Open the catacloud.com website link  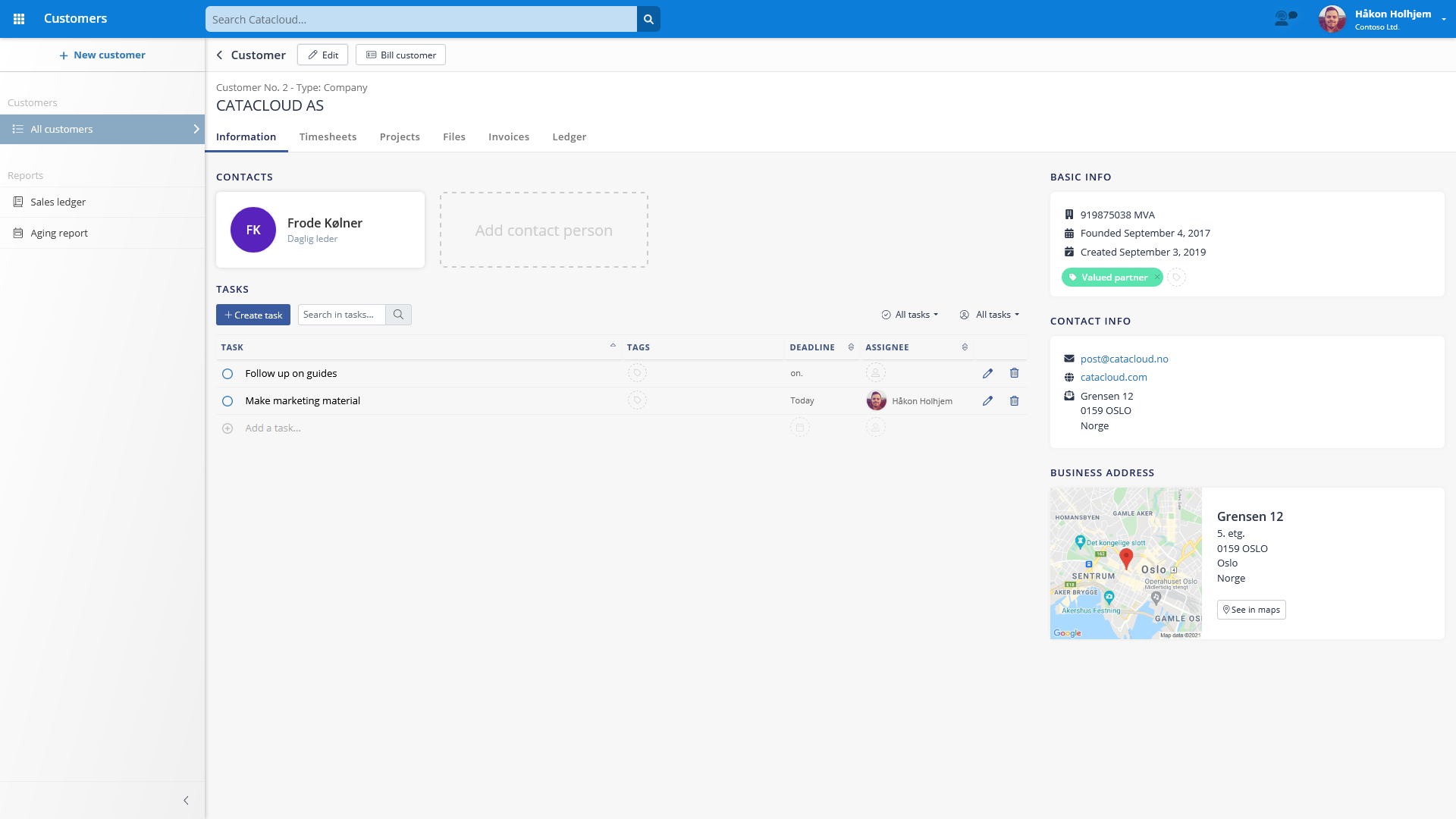[x=1113, y=378]
